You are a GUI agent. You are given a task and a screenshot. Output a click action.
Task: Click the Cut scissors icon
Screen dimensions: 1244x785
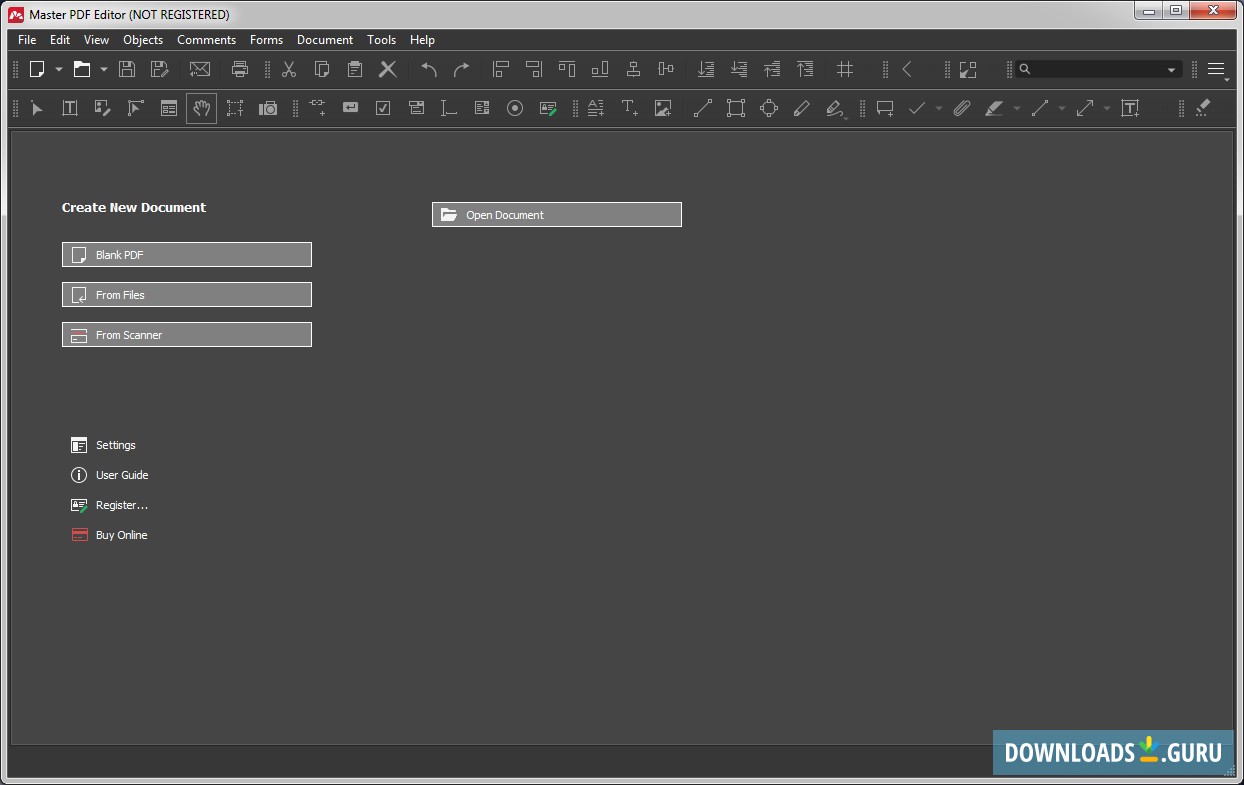(289, 69)
